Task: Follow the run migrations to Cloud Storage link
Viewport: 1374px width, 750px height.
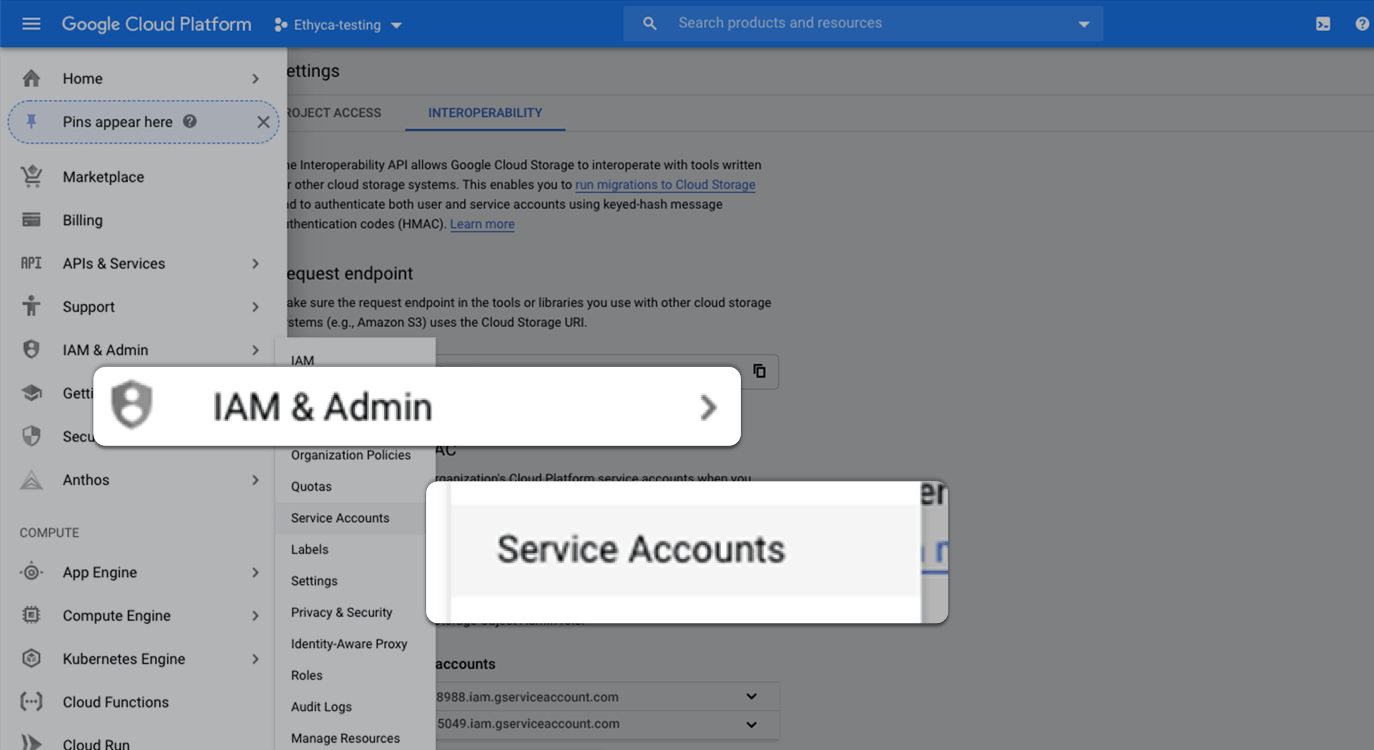Action: pos(665,185)
